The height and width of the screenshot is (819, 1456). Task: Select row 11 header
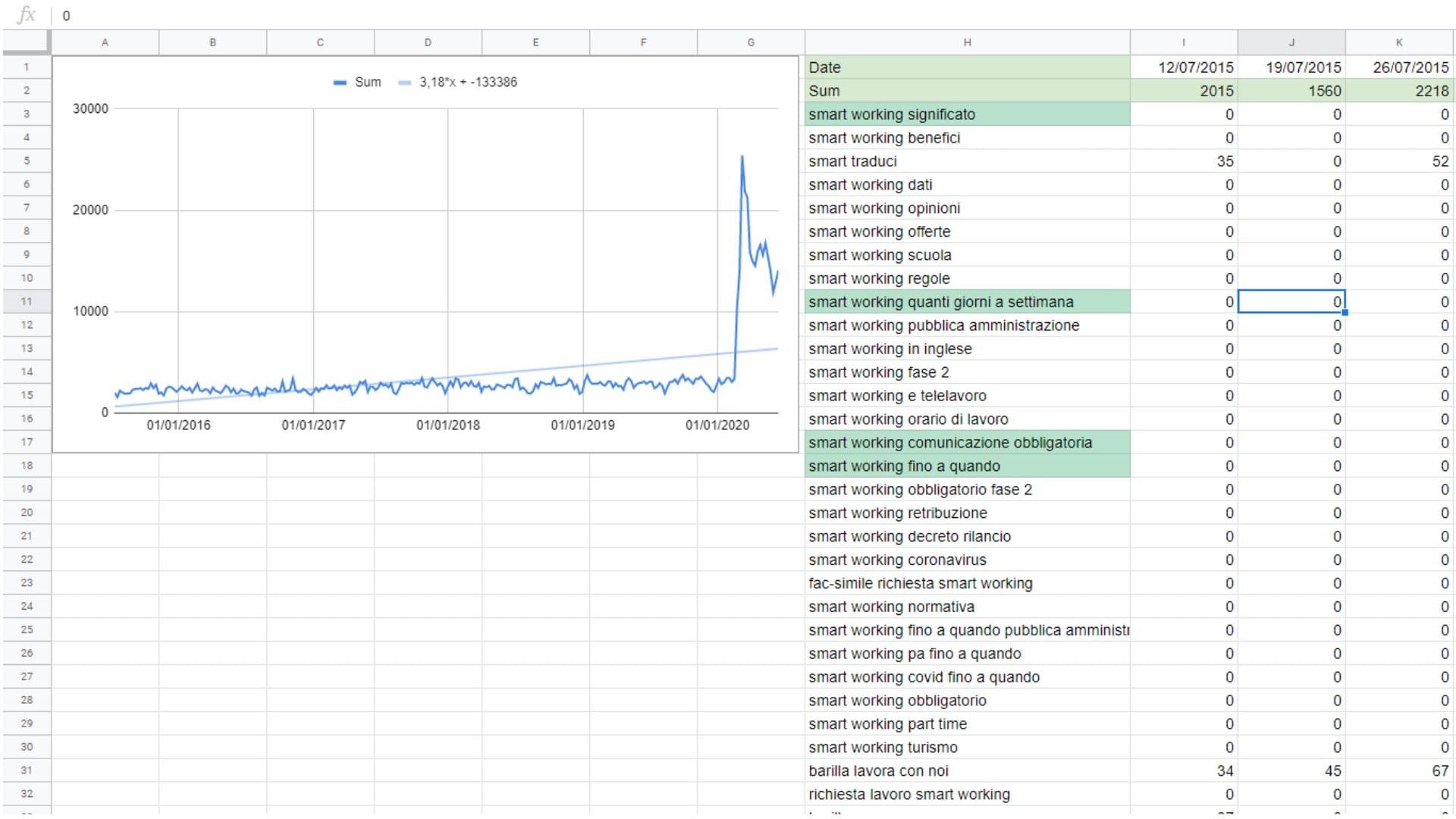(x=27, y=301)
